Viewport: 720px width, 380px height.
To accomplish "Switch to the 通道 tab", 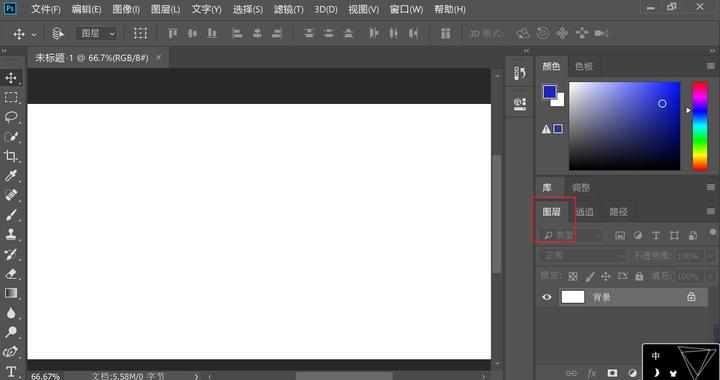I will [x=585, y=212].
